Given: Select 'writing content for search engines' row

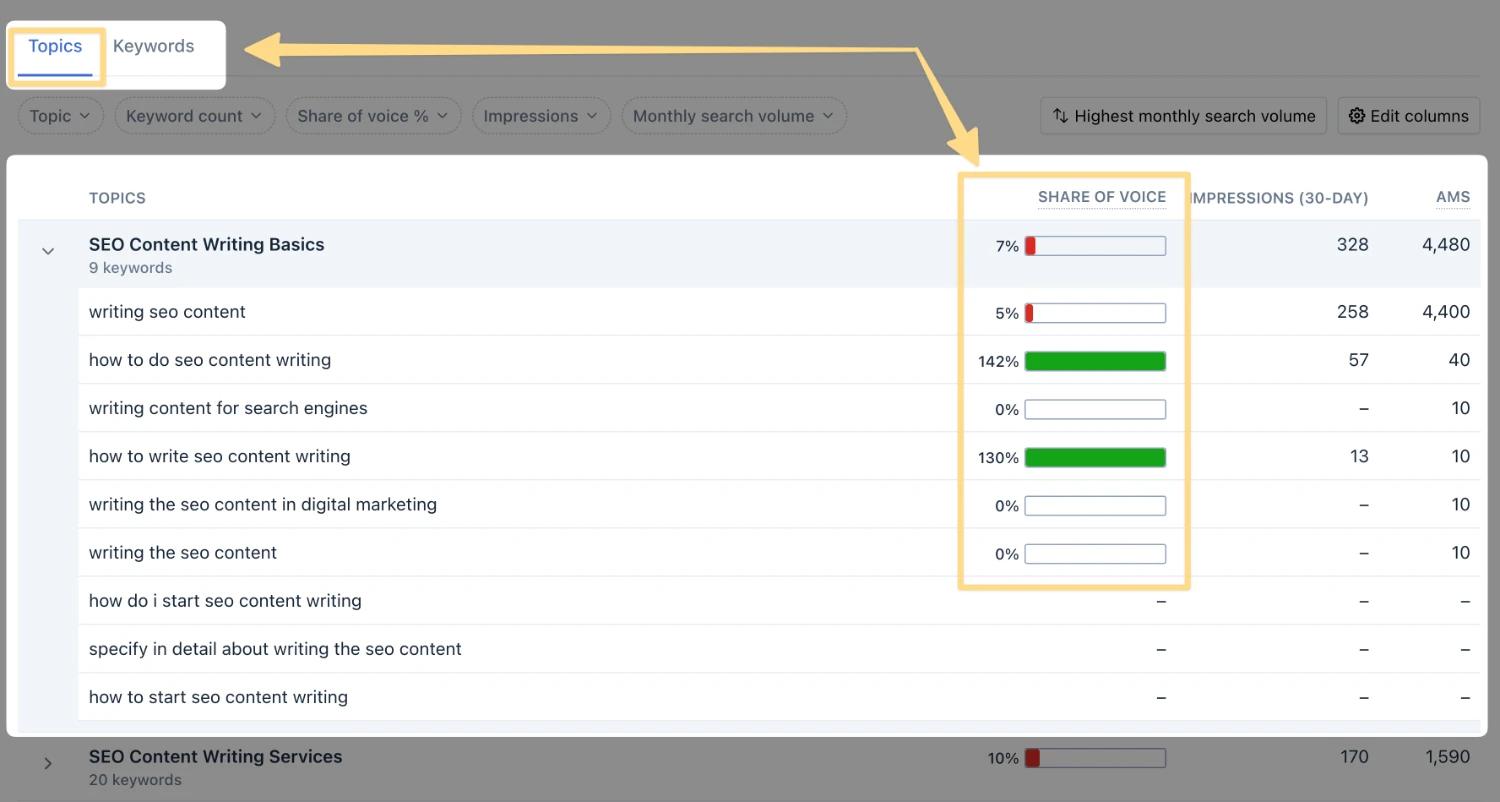Looking at the screenshot, I should pyautogui.click(x=779, y=408).
